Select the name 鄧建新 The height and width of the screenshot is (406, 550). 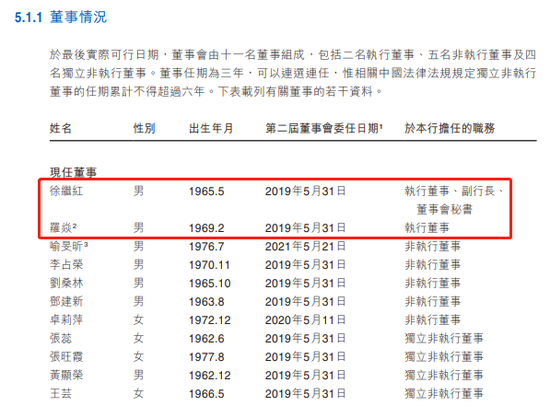point(66,301)
